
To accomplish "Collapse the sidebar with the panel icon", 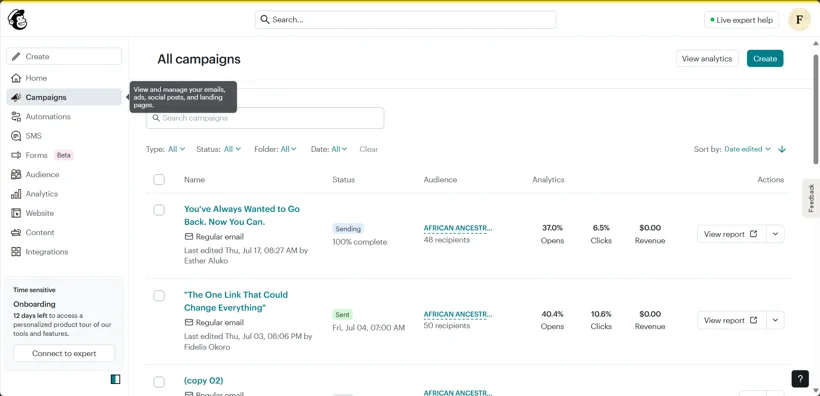I will [116, 379].
